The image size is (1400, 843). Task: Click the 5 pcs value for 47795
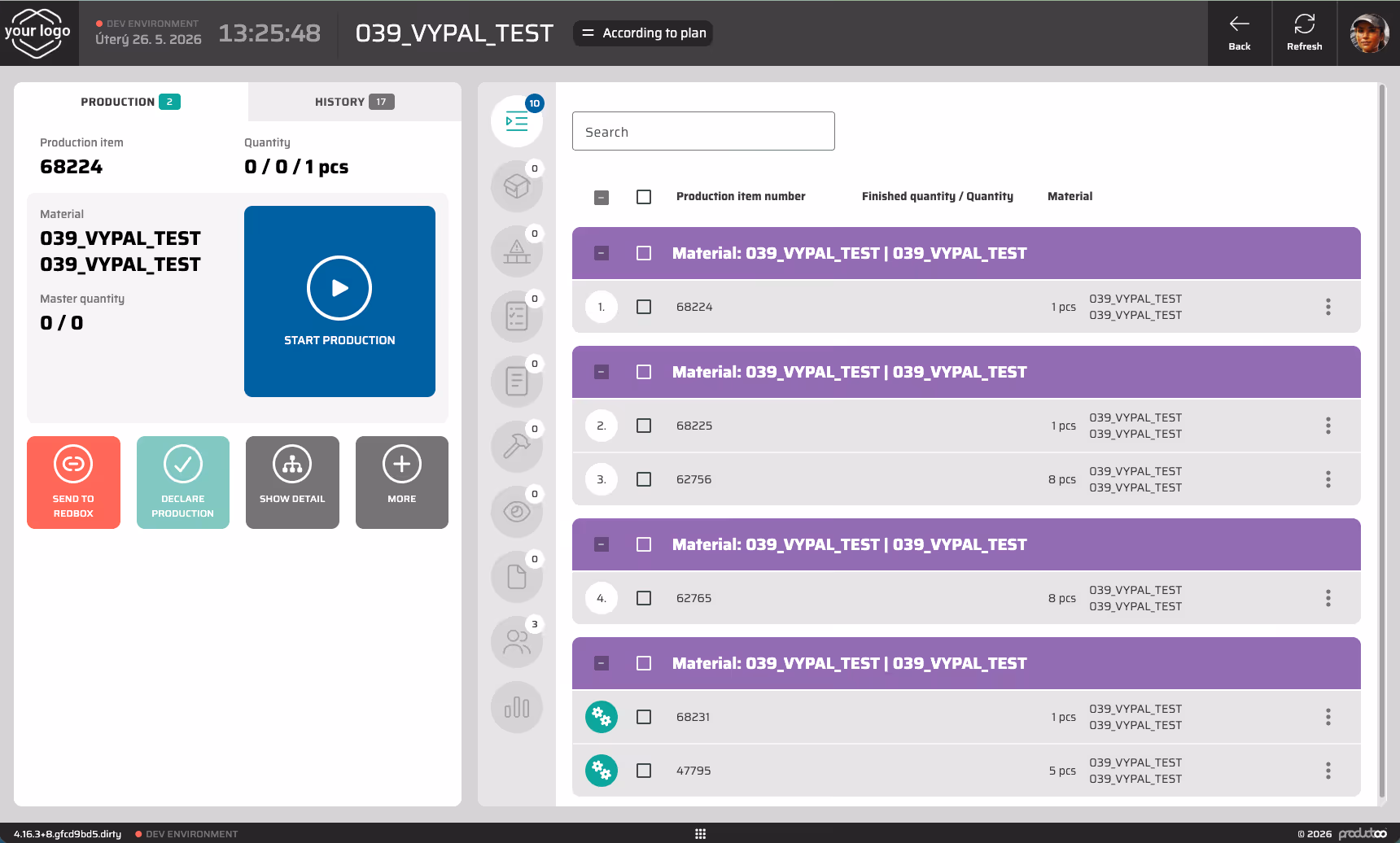1062,771
